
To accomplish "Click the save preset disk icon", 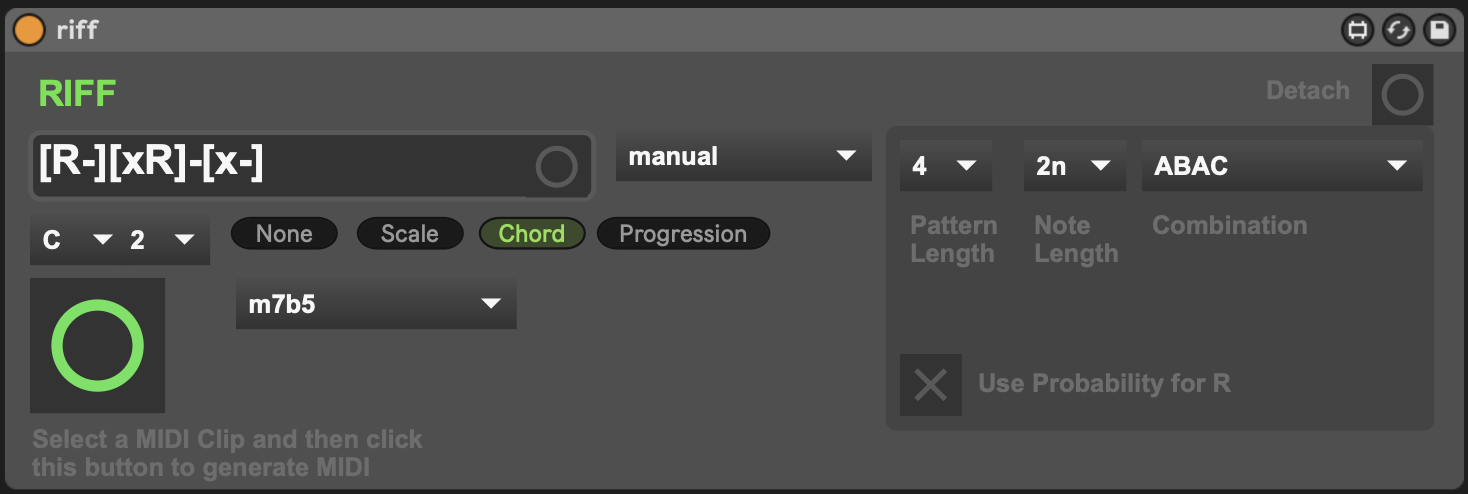I will 1439,30.
